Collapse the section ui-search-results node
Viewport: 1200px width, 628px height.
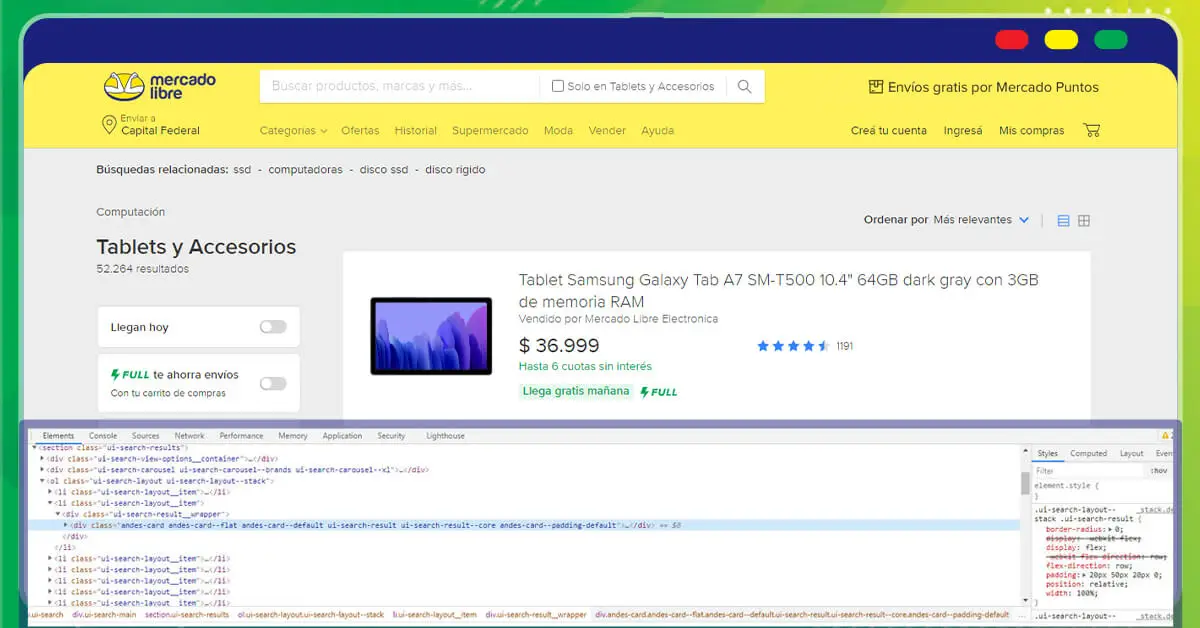pos(35,447)
